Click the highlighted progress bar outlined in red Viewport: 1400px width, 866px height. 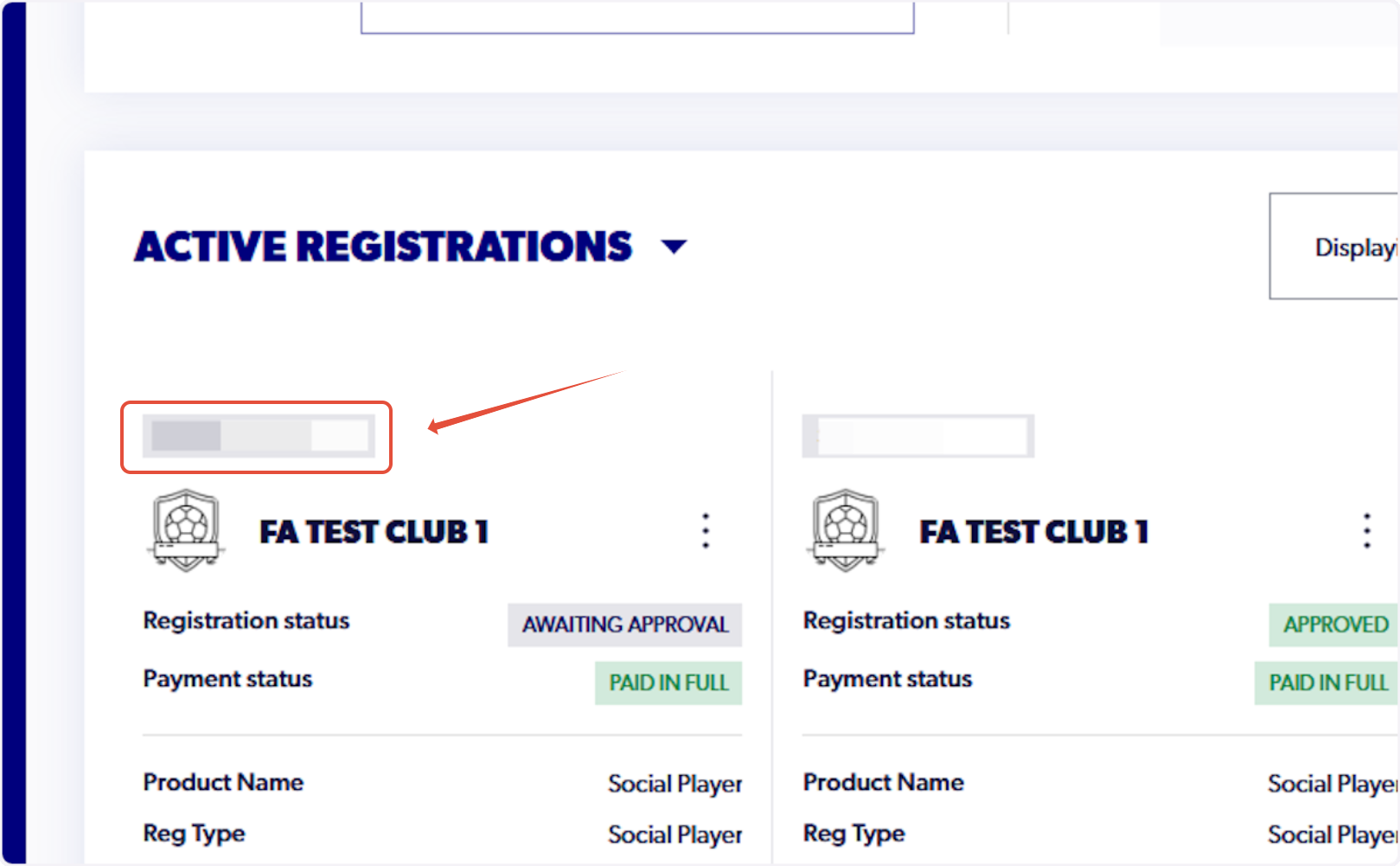(256, 437)
